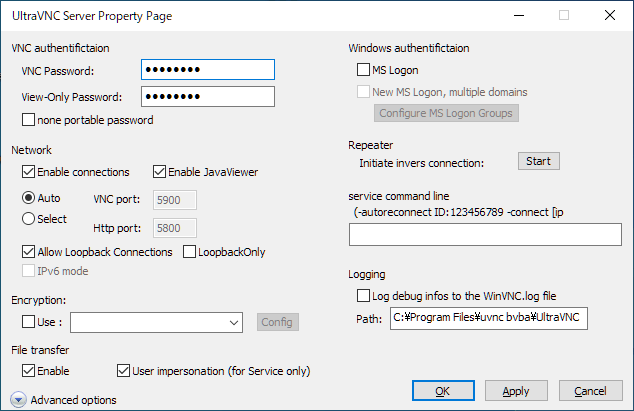Image resolution: width=634 pixels, height=411 pixels.
Task: Click the Apply button
Action: (x=516, y=390)
